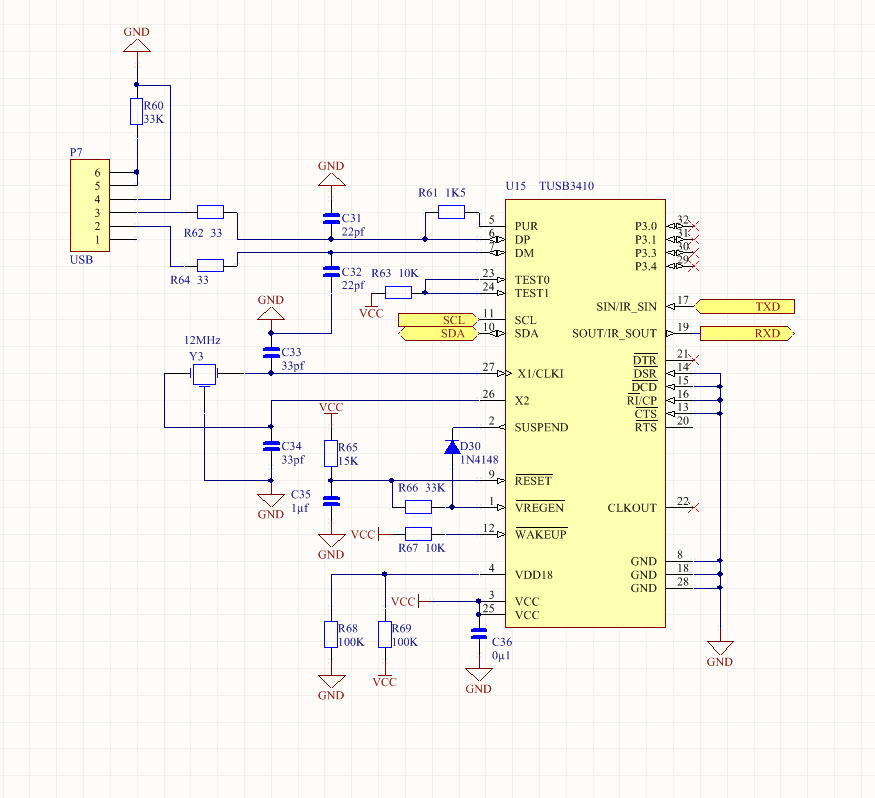The width and height of the screenshot is (875, 798).
Task: Click the "VREGEN" pin name
Action: (540, 508)
